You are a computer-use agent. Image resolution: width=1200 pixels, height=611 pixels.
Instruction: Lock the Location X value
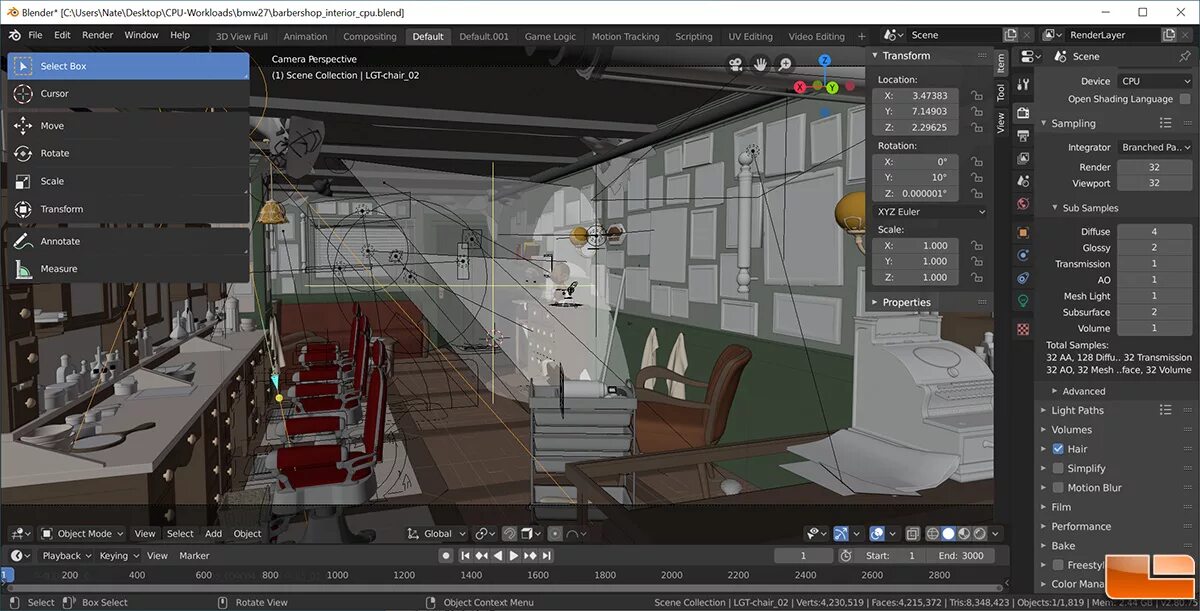[977, 96]
